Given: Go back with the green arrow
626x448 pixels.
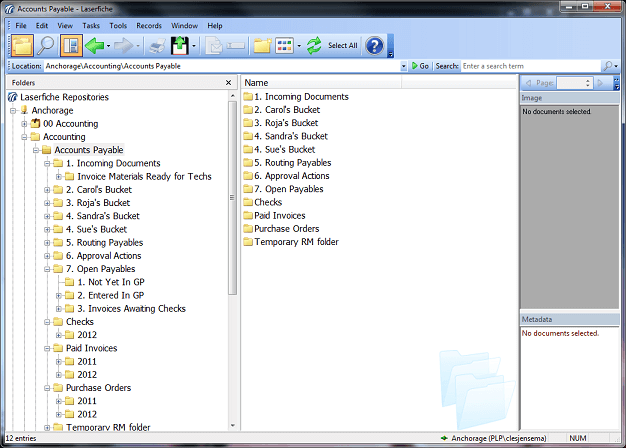Looking at the screenshot, I should click(95, 46).
